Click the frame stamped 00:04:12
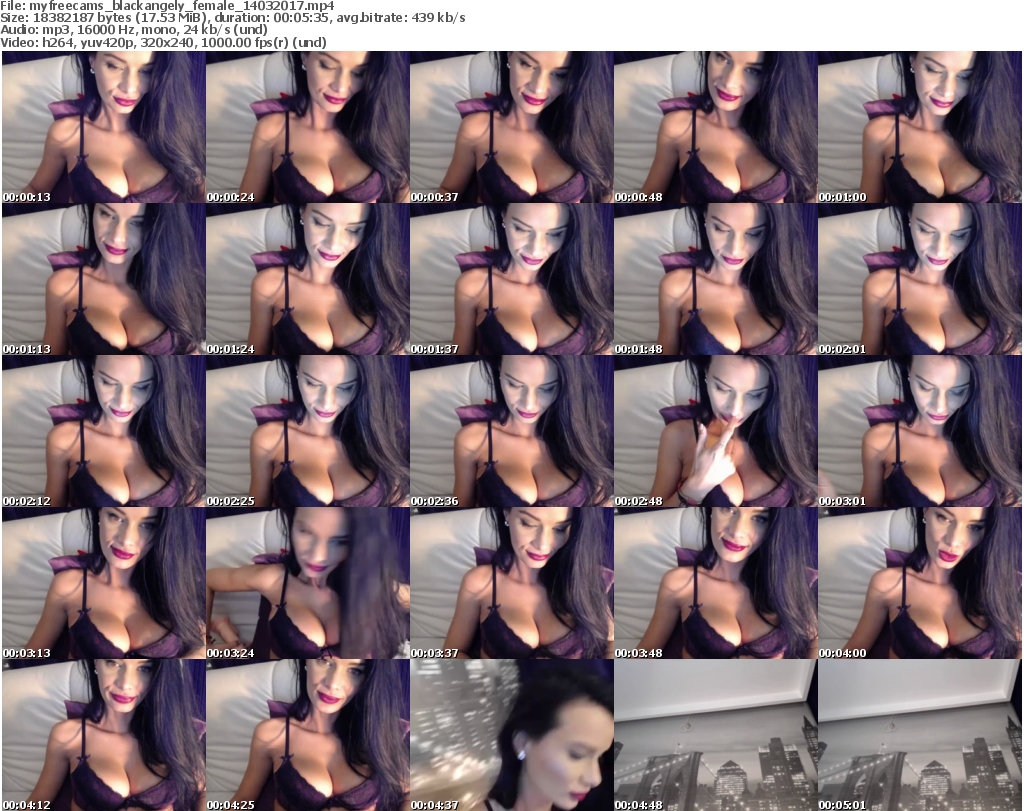Image resolution: width=1024 pixels, height=811 pixels. [103, 735]
